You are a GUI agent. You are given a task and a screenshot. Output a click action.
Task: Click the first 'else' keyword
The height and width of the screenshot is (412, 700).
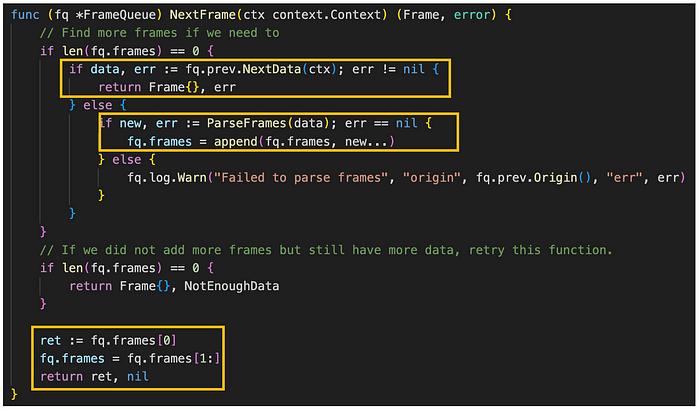[x=97, y=105]
